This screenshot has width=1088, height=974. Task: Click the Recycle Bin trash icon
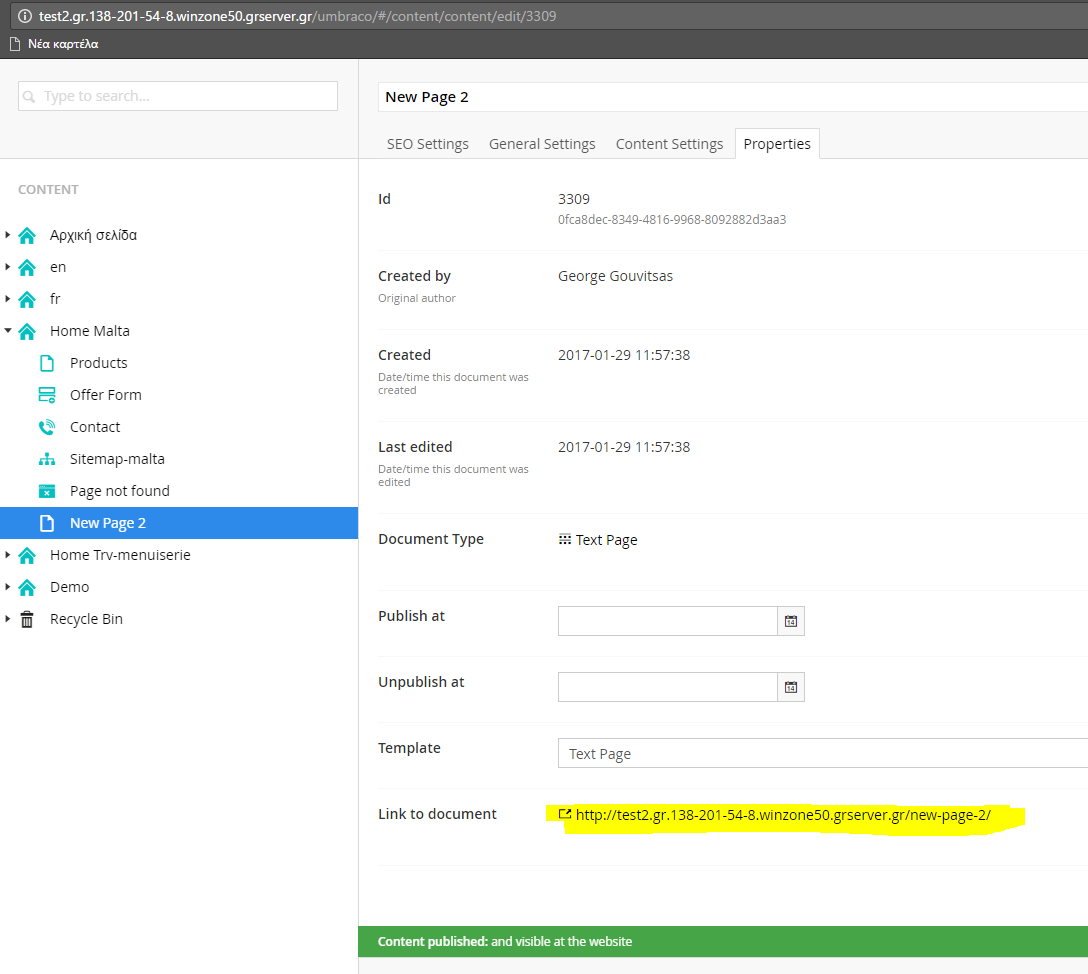27,619
